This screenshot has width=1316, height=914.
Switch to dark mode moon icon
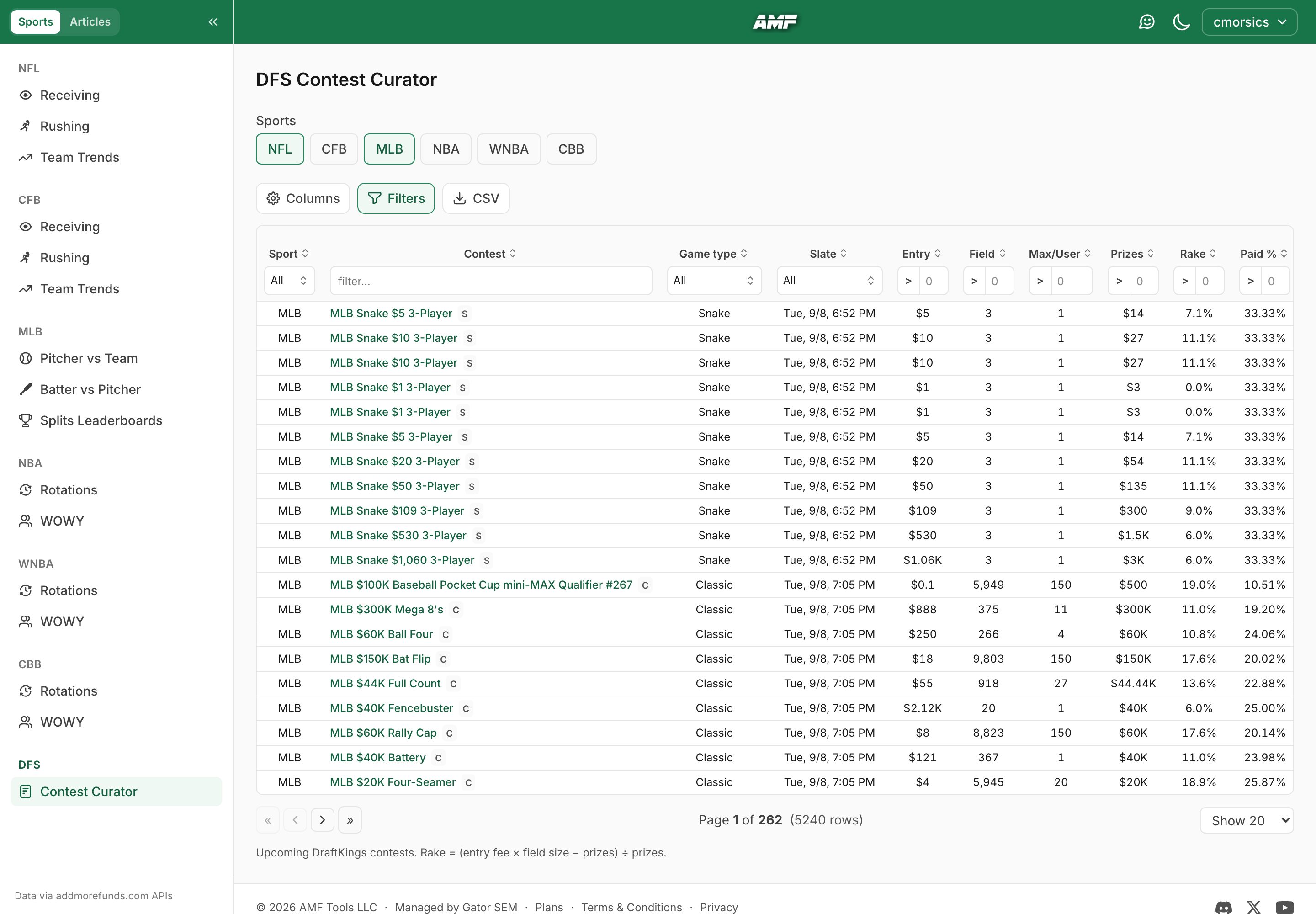tap(1181, 22)
